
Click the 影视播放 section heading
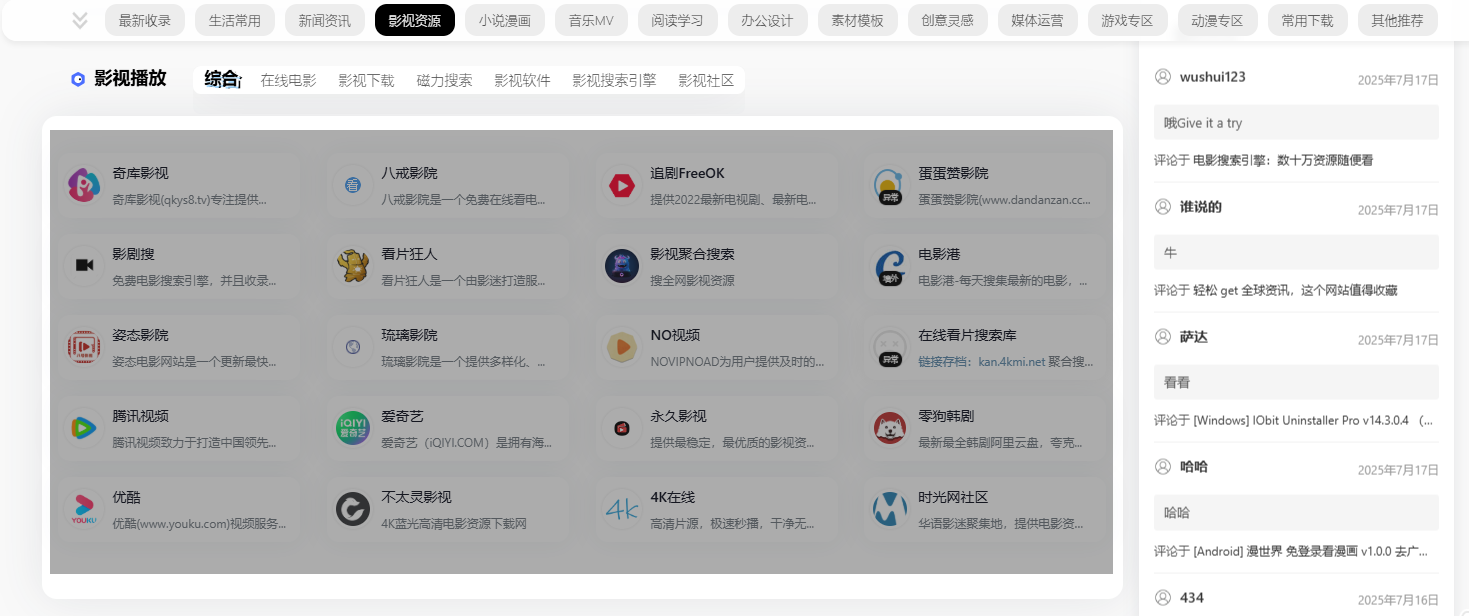tap(130, 79)
